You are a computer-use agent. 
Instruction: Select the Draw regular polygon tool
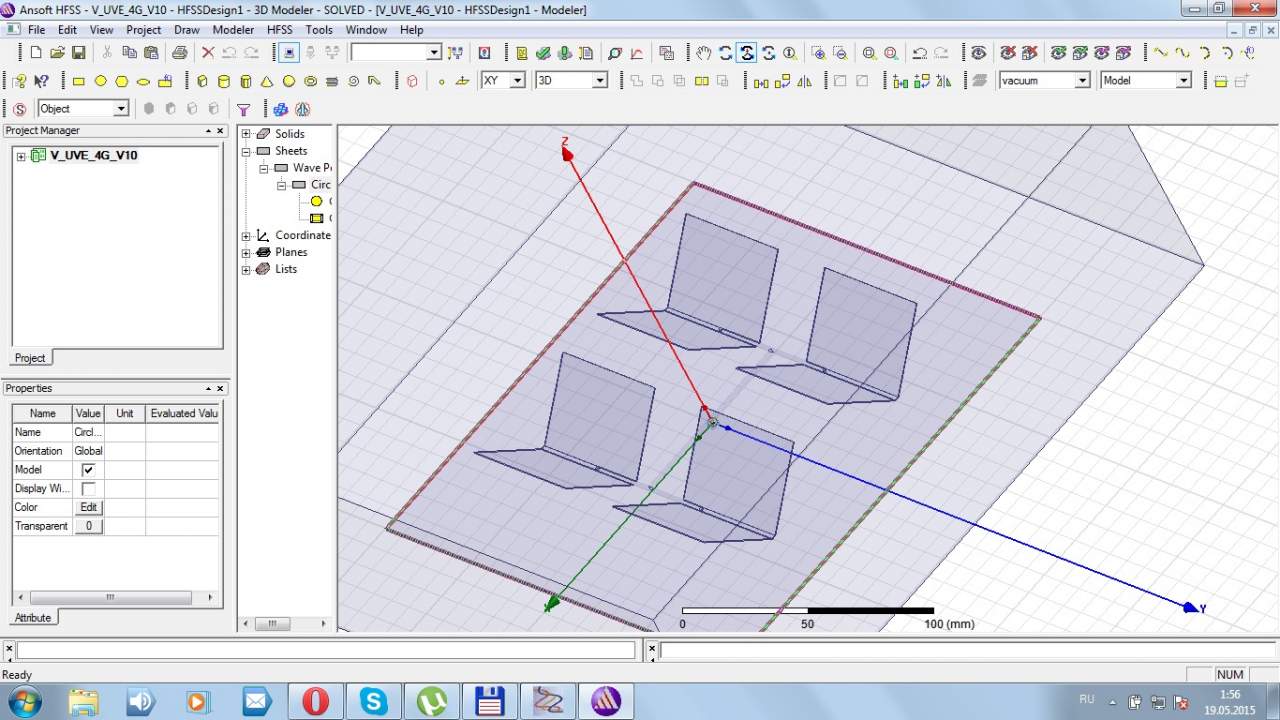pyautogui.click(x=122, y=81)
